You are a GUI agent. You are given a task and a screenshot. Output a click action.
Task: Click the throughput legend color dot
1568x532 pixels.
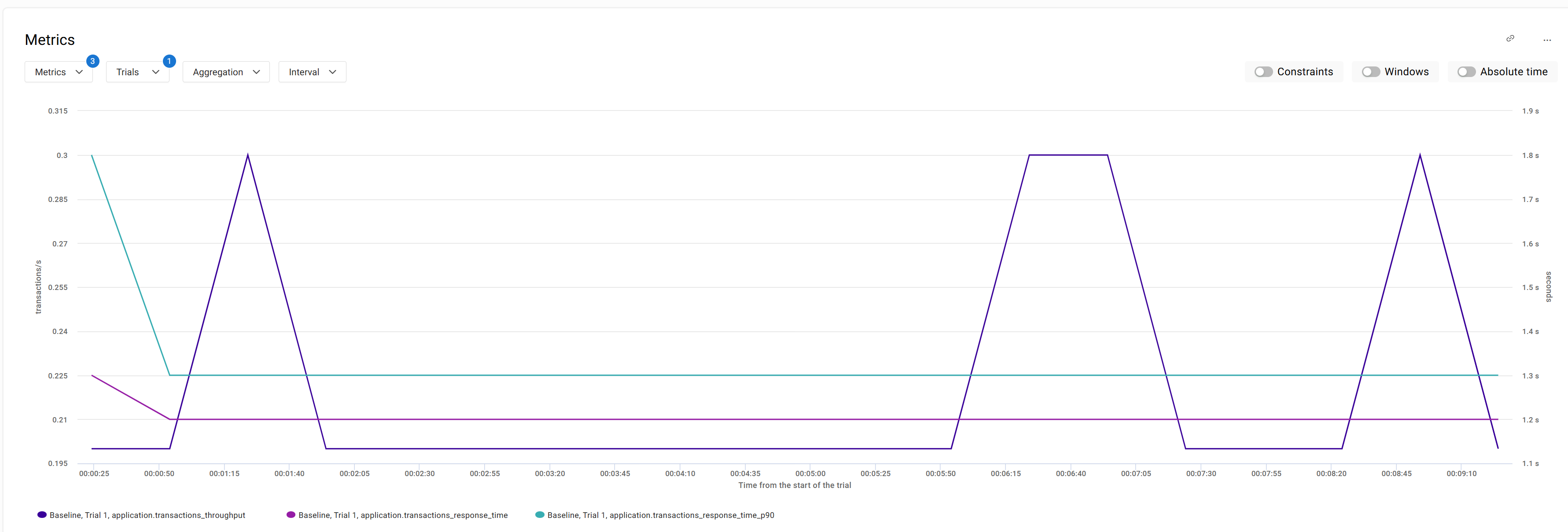(x=42, y=515)
